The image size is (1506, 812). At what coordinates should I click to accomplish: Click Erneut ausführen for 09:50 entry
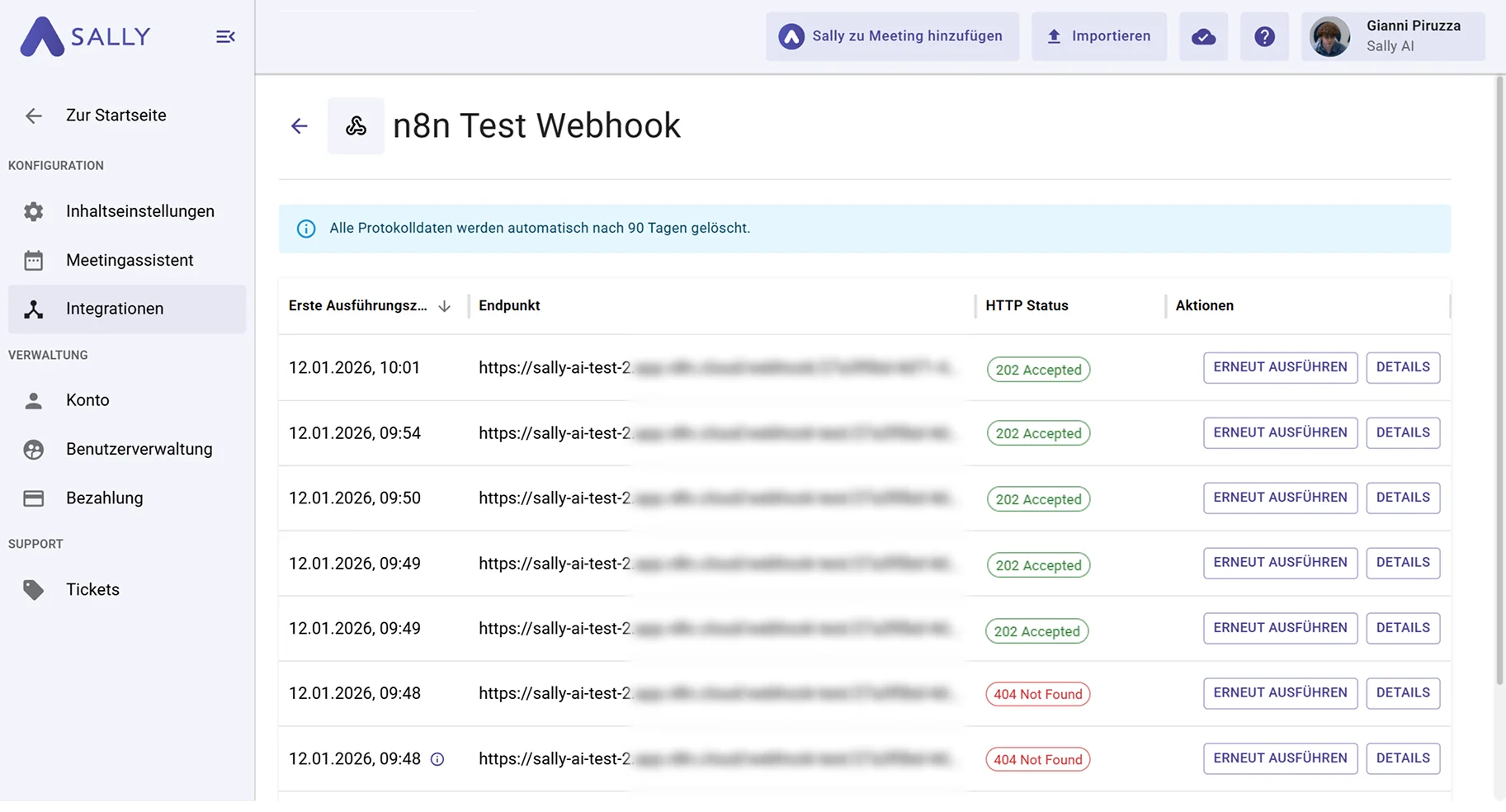click(x=1280, y=498)
